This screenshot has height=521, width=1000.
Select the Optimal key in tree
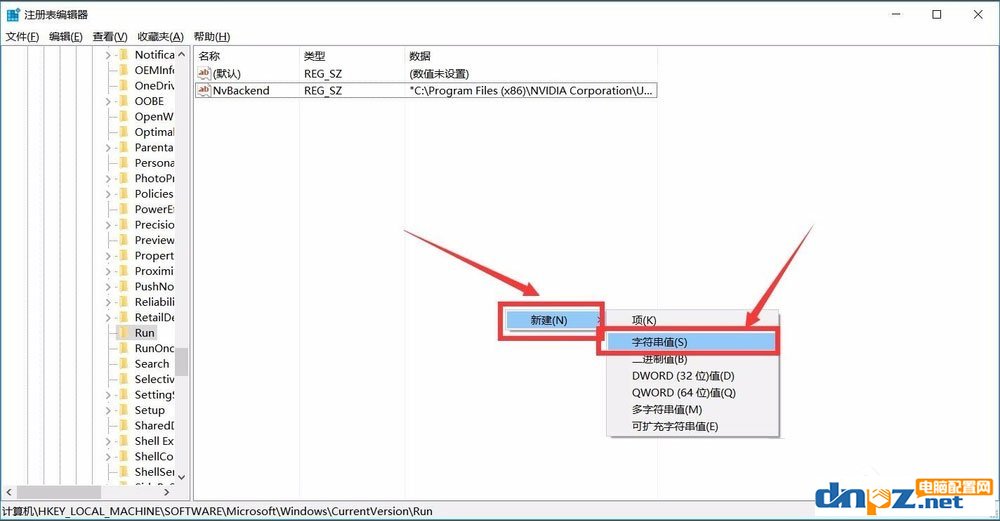pos(154,132)
